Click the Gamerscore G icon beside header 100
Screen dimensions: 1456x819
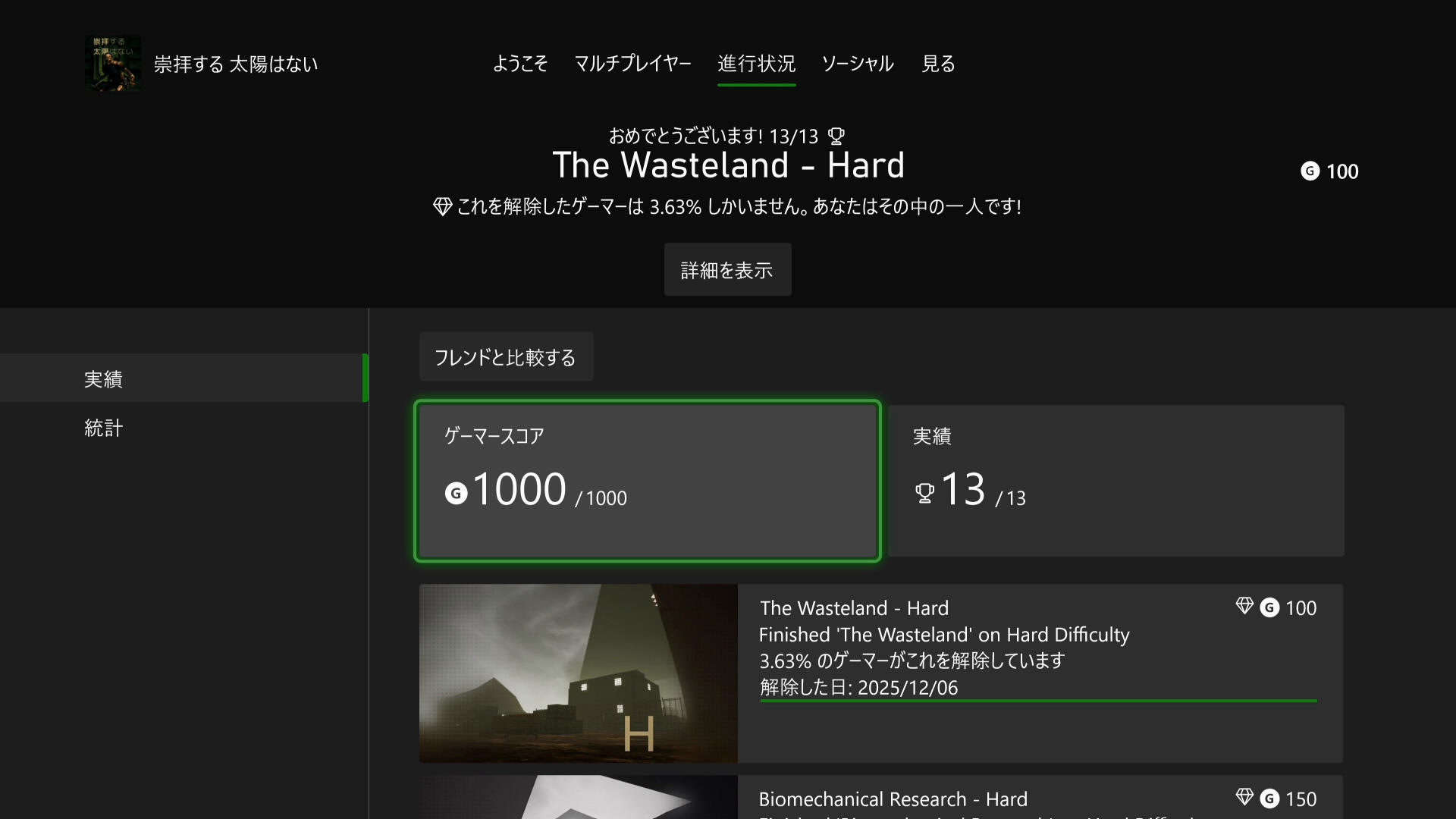point(1310,171)
